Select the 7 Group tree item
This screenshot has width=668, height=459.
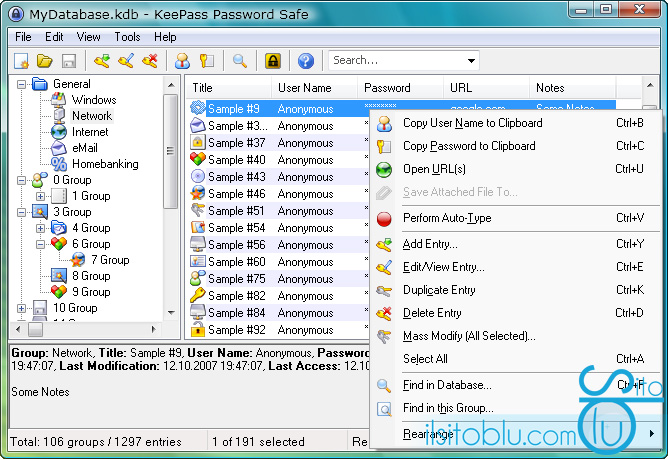(110, 260)
